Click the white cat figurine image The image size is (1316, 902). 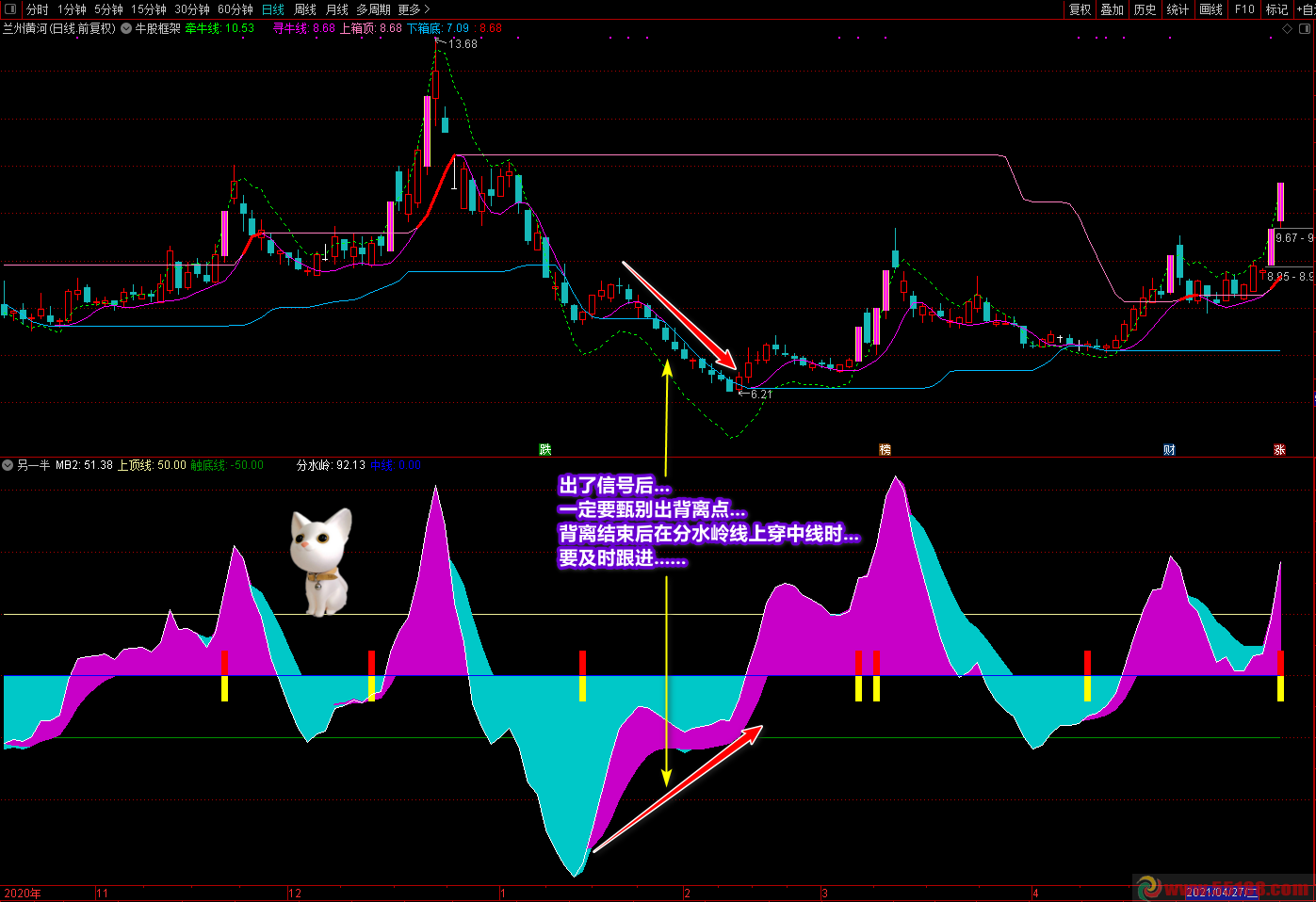321,562
